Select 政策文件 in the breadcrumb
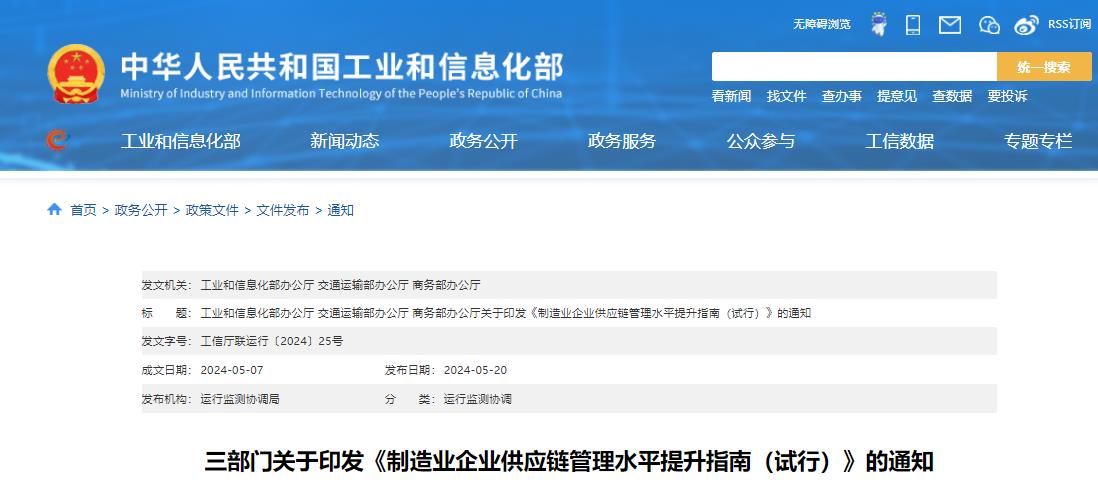Image resolution: width=1098 pixels, height=501 pixels. point(212,210)
